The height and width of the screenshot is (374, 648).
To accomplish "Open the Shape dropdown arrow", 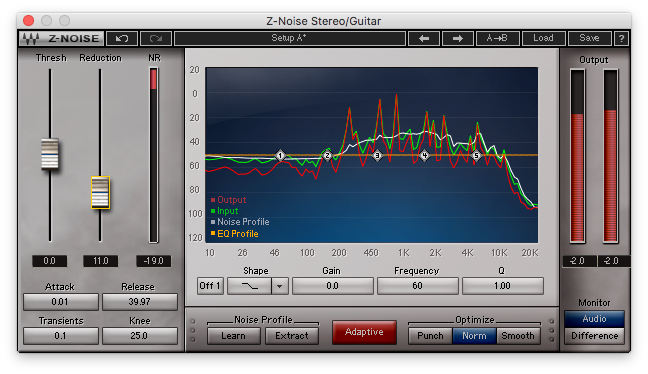I will click(280, 286).
